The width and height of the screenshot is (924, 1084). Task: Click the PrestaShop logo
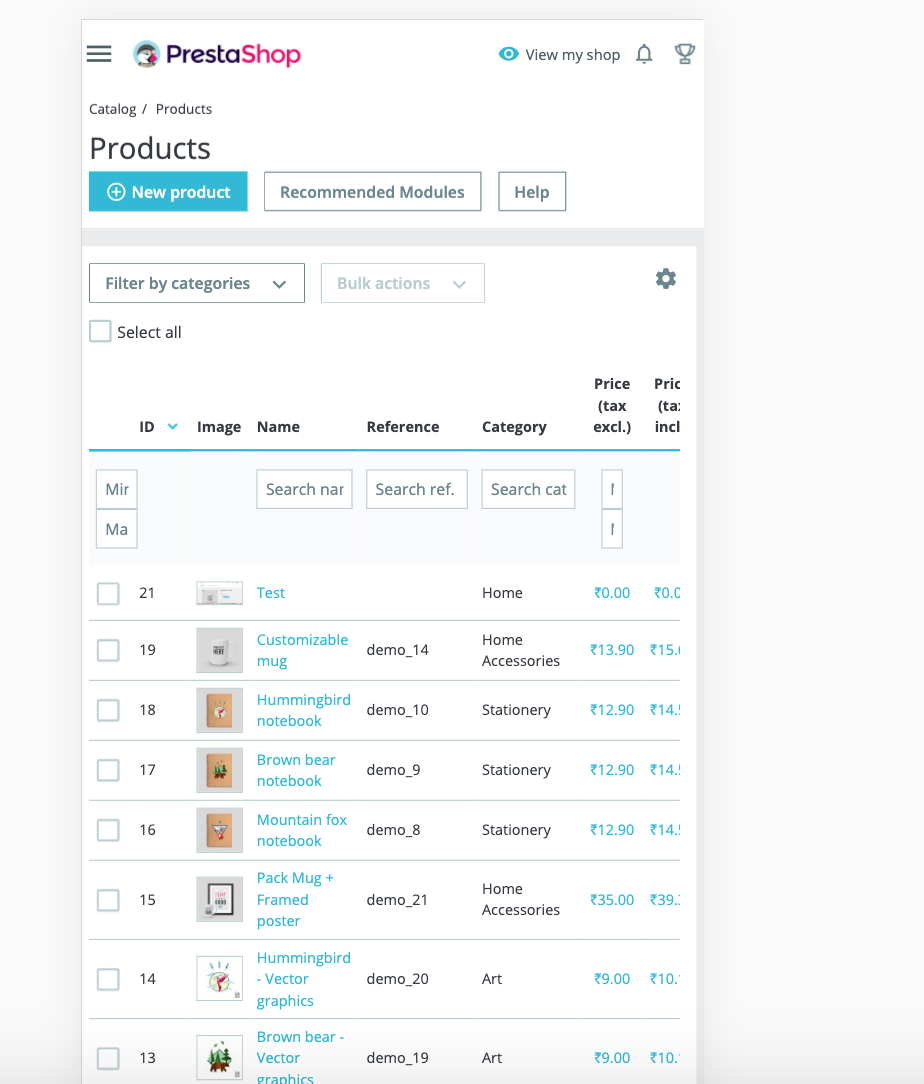click(217, 54)
